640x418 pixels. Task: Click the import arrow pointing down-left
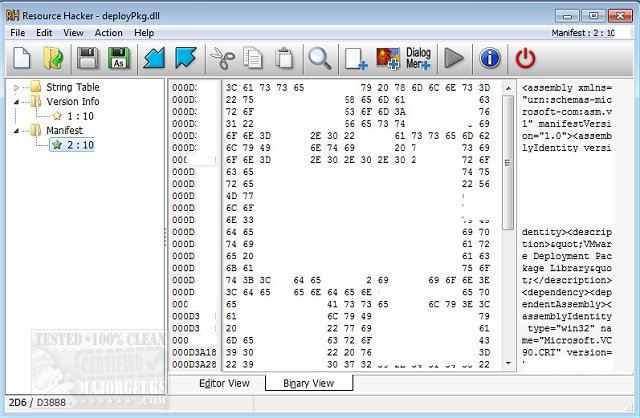click(x=154, y=58)
